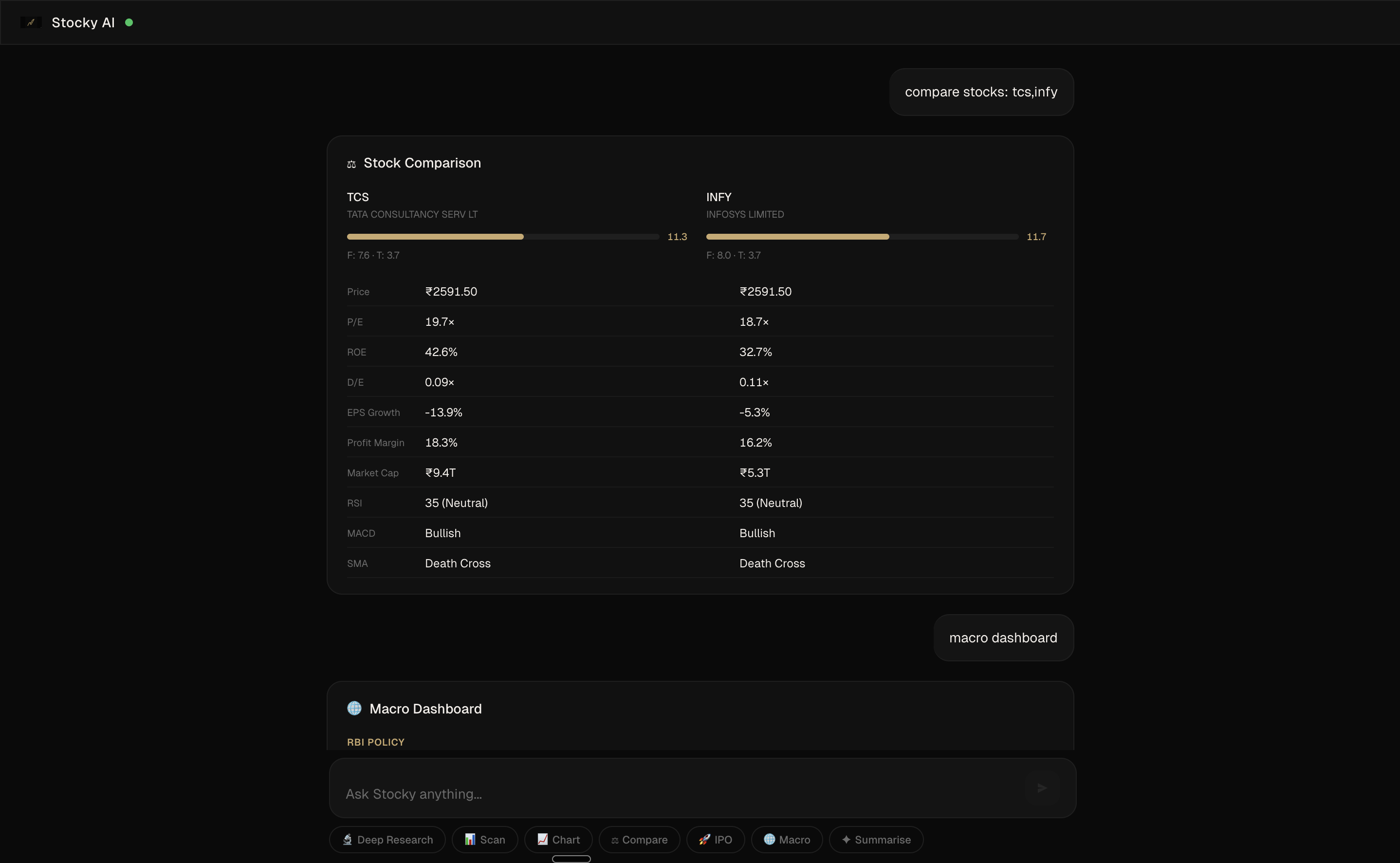Image resolution: width=1400 pixels, height=863 pixels.
Task: Focus the Ask Stocky anything input
Action: click(679, 793)
